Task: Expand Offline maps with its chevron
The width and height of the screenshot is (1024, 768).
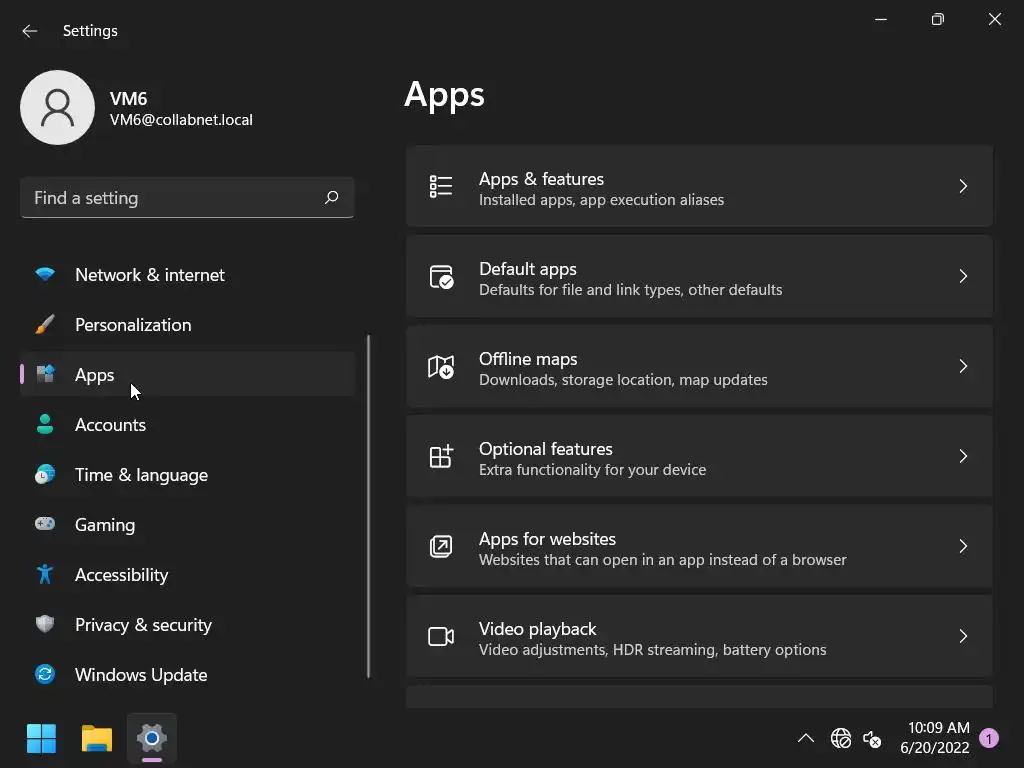Action: [x=963, y=366]
